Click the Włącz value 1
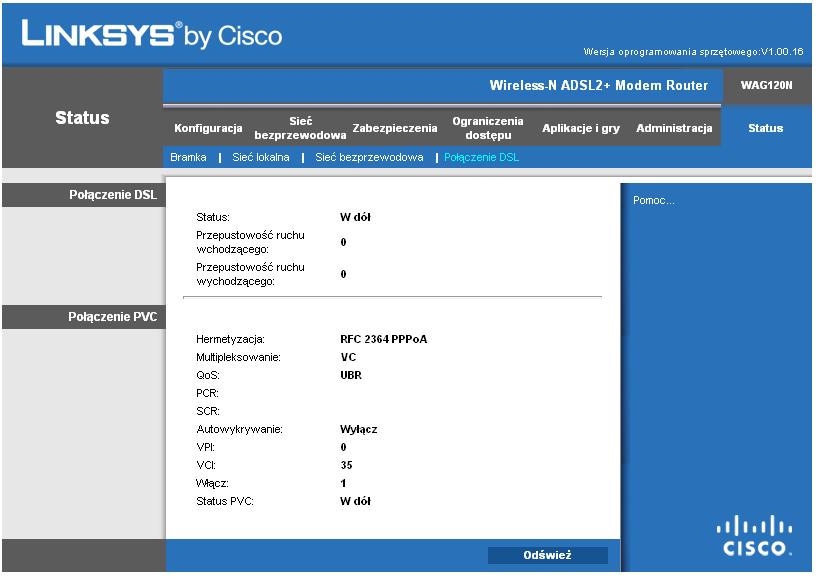 click(x=343, y=483)
